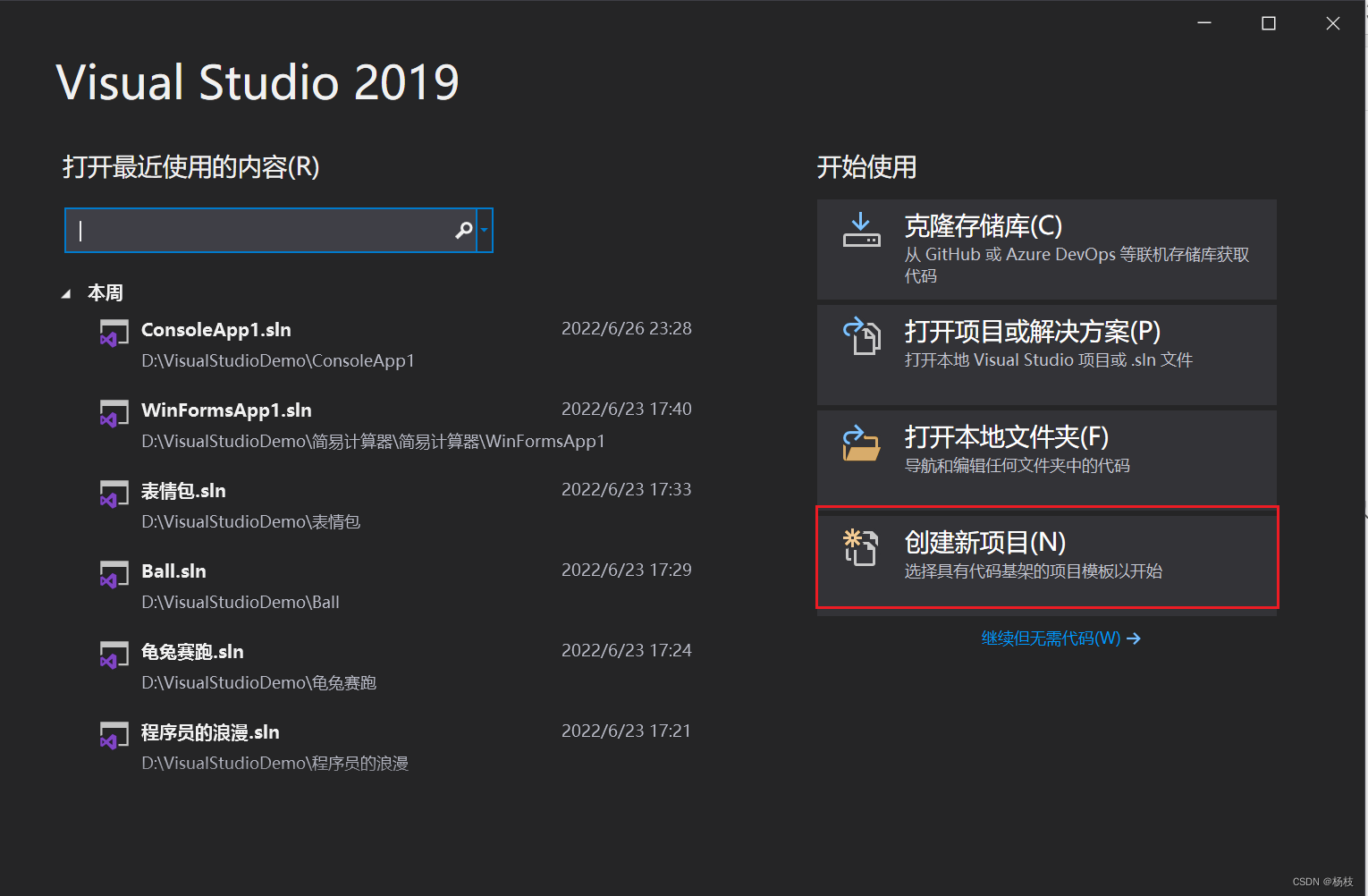
Task: Open the search filter dropdown arrow
Action: click(486, 230)
